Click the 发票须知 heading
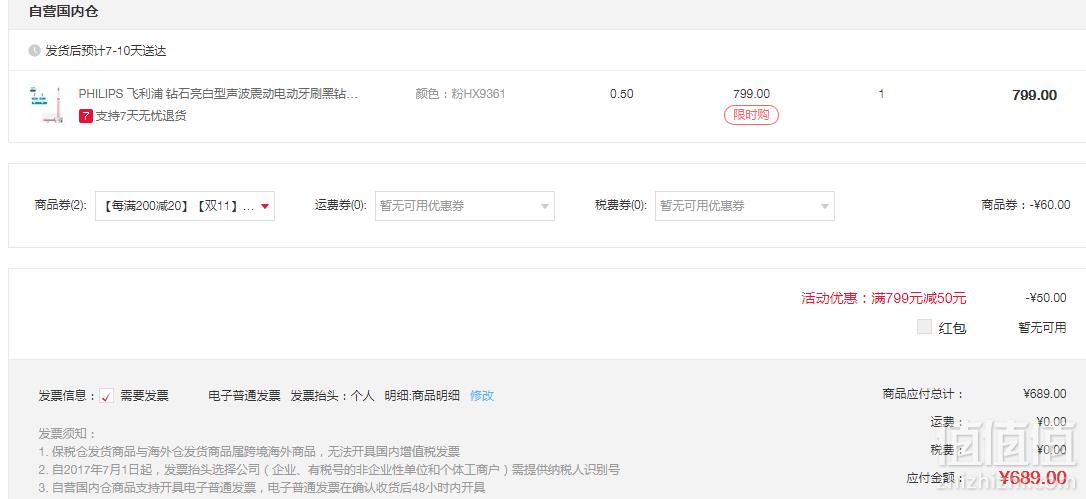 pos(66,433)
